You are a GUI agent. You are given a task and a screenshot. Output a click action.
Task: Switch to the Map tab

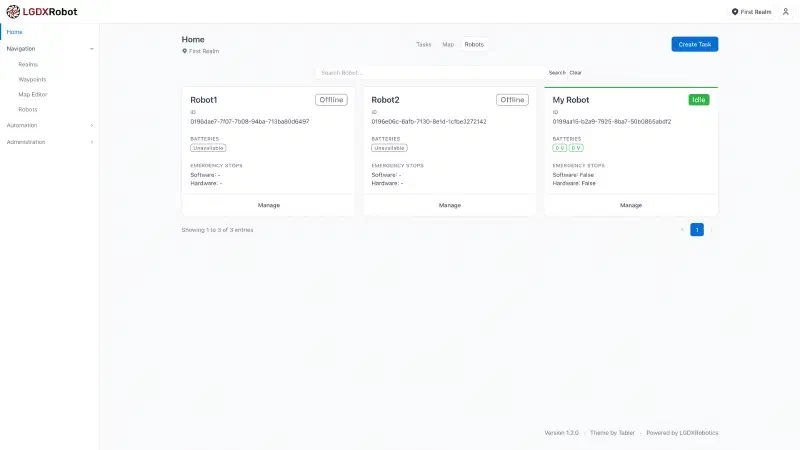[448, 44]
